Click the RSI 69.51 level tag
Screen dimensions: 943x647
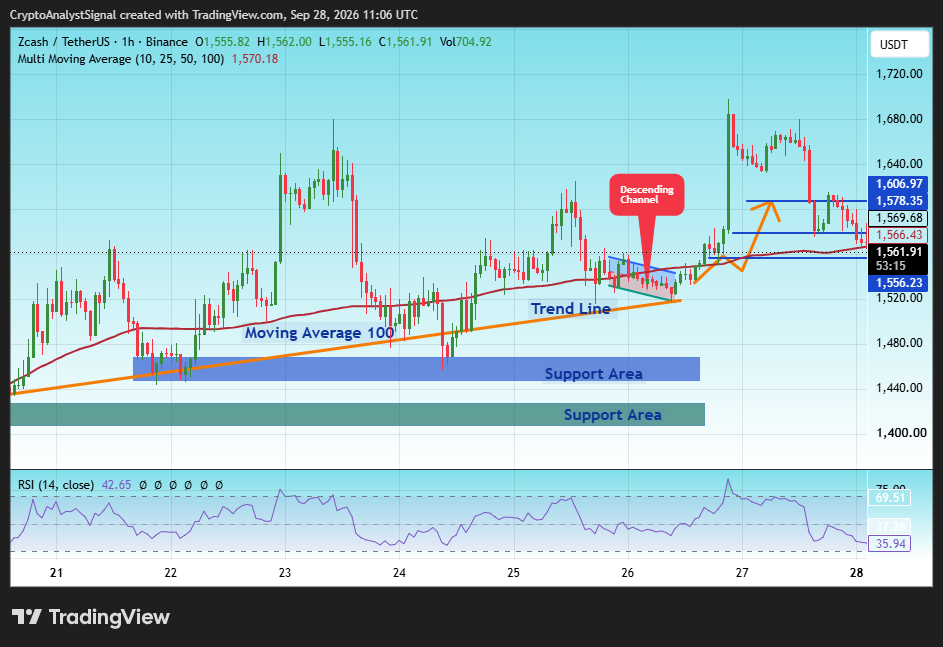pos(889,498)
